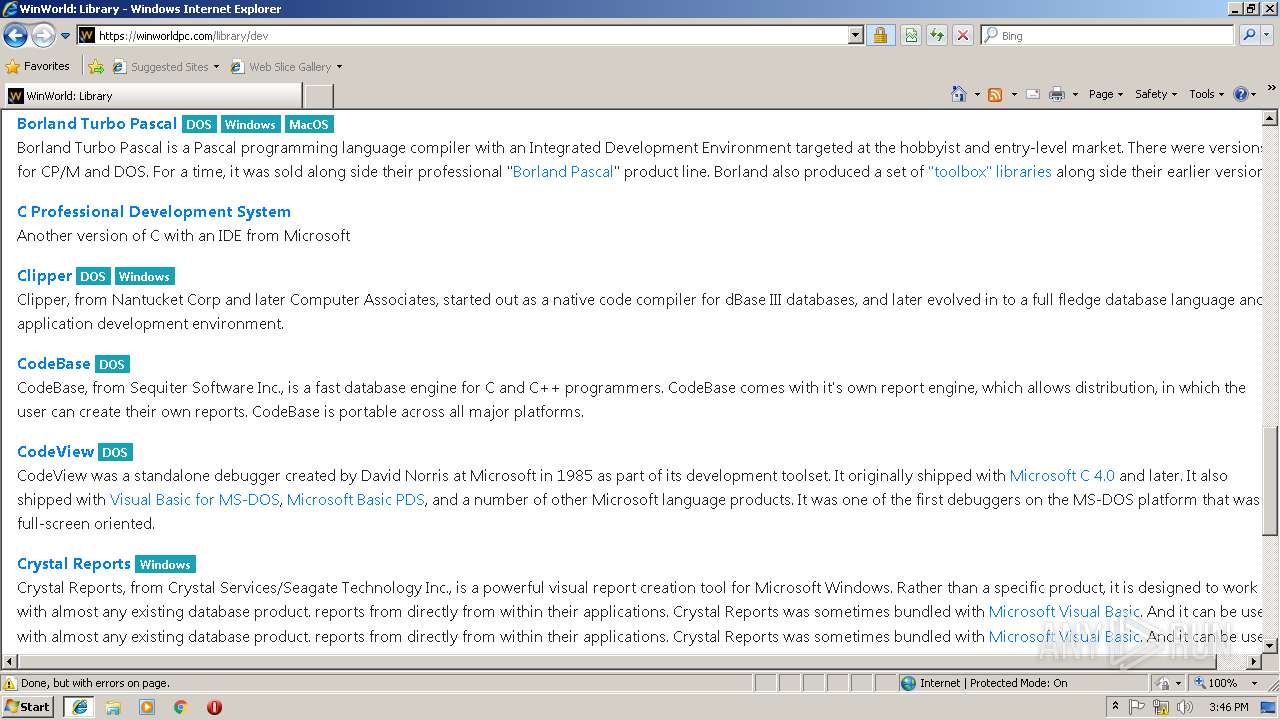The height and width of the screenshot is (720, 1280).
Task: Open Windows Explorer folder in taskbar
Action: 113,707
